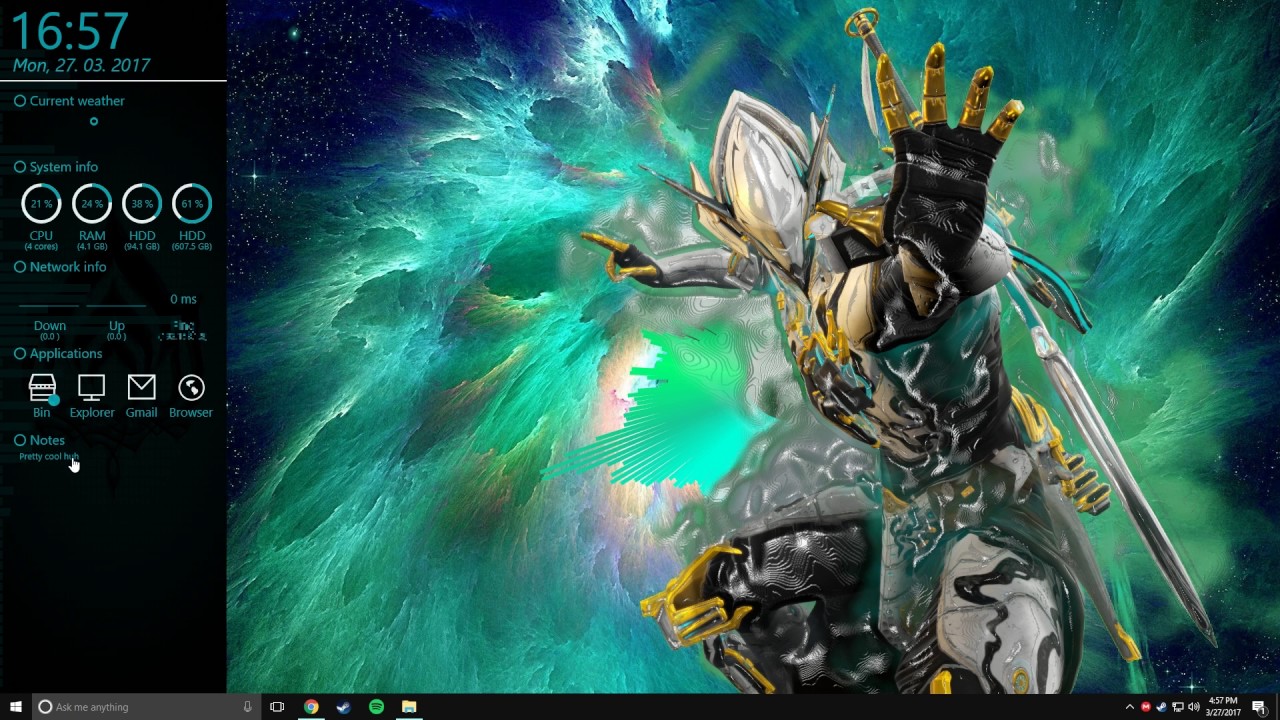
Task: Open Spotify from the taskbar
Action: (x=376, y=707)
